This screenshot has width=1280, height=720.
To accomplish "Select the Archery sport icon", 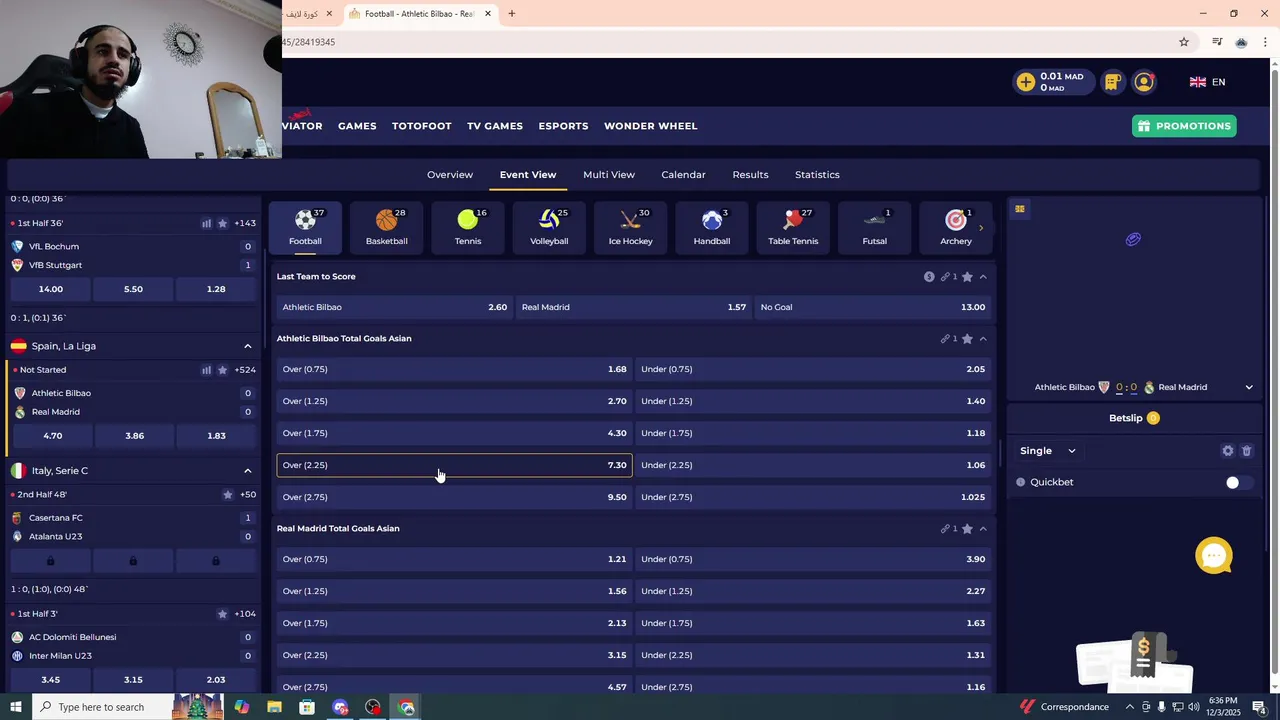I will click(x=956, y=227).
